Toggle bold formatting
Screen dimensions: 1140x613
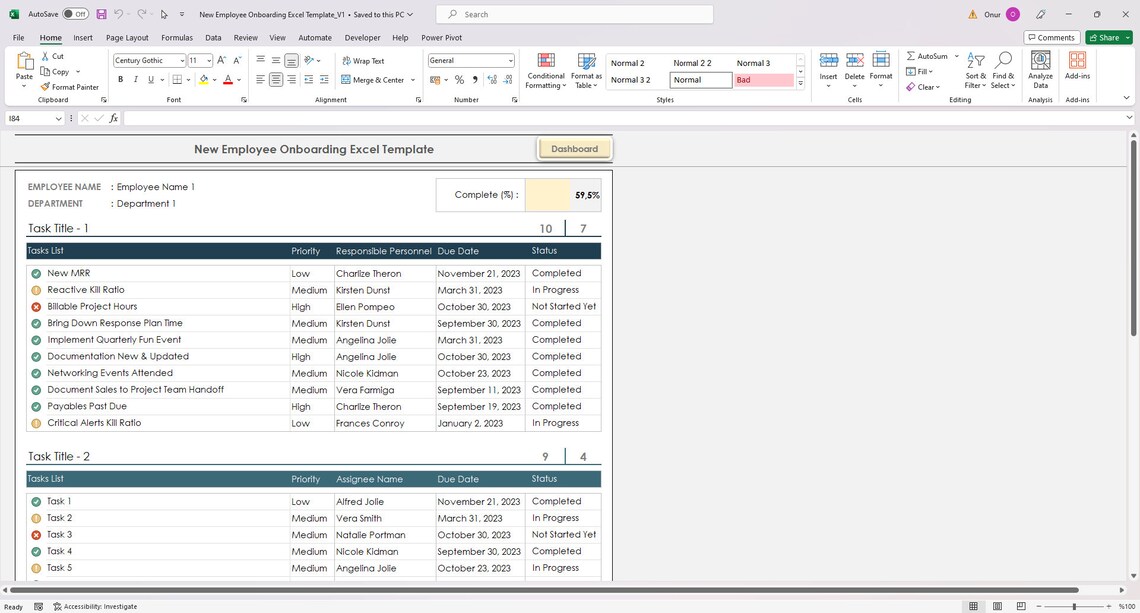(120, 80)
